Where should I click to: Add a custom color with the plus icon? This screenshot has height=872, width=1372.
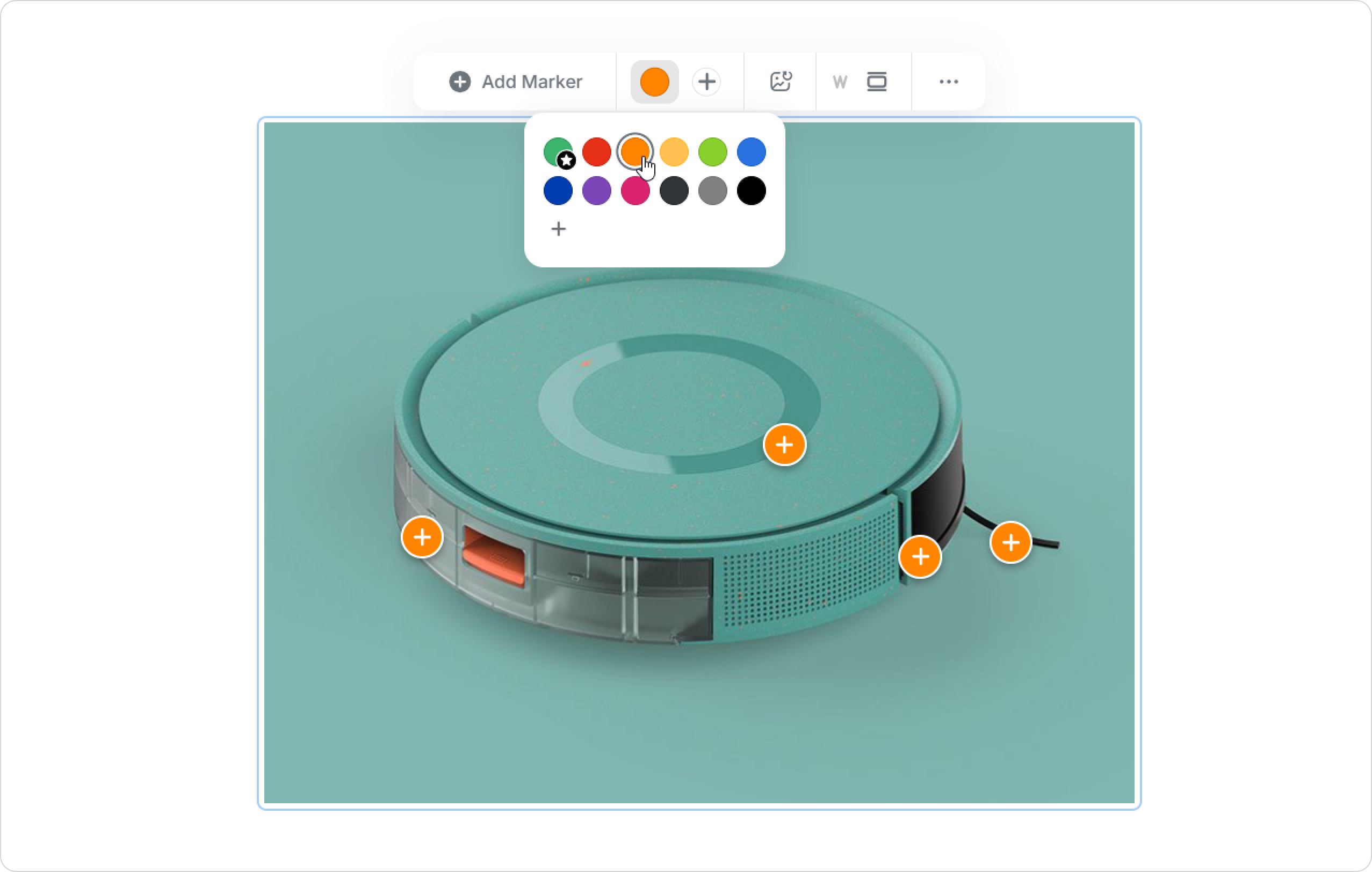(558, 229)
